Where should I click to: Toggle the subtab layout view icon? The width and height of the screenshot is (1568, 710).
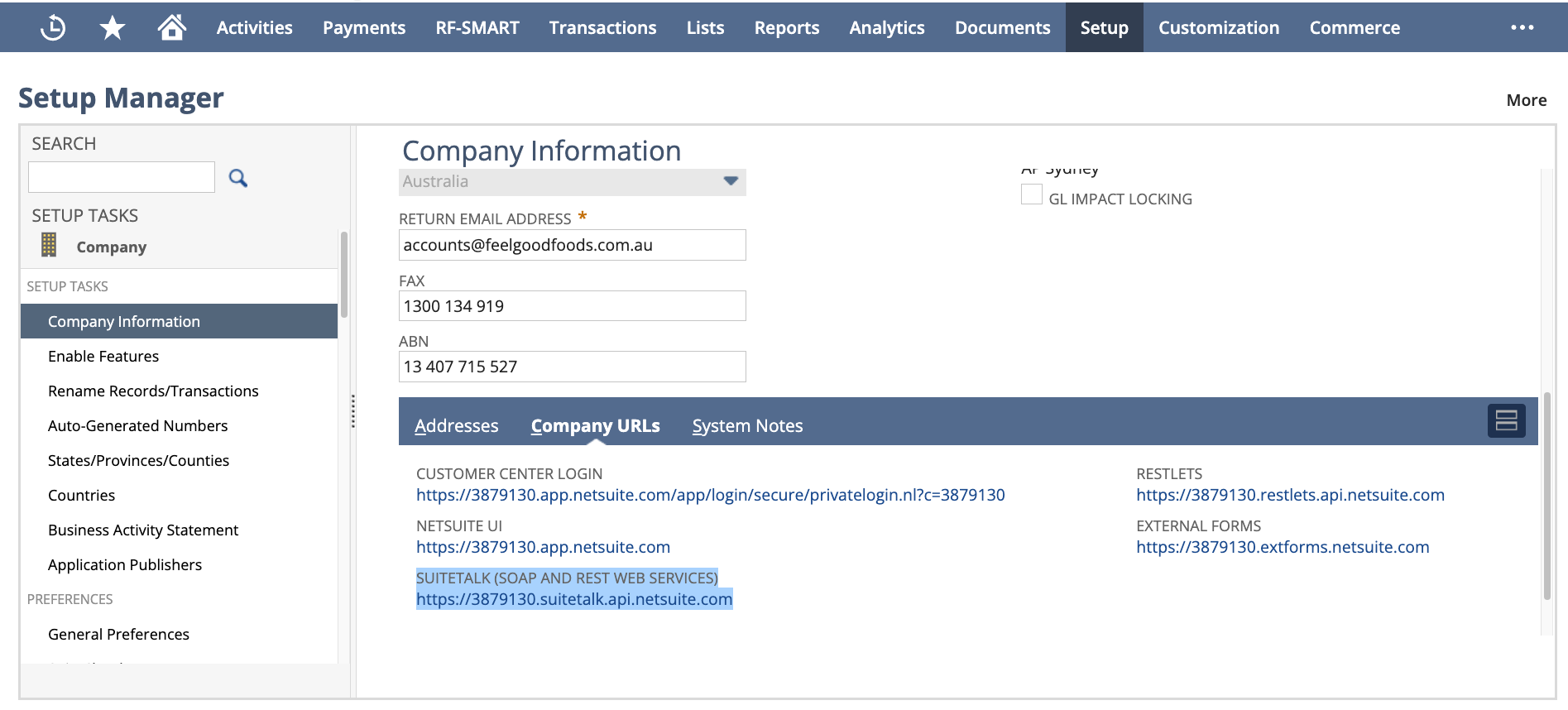tap(1506, 420)
